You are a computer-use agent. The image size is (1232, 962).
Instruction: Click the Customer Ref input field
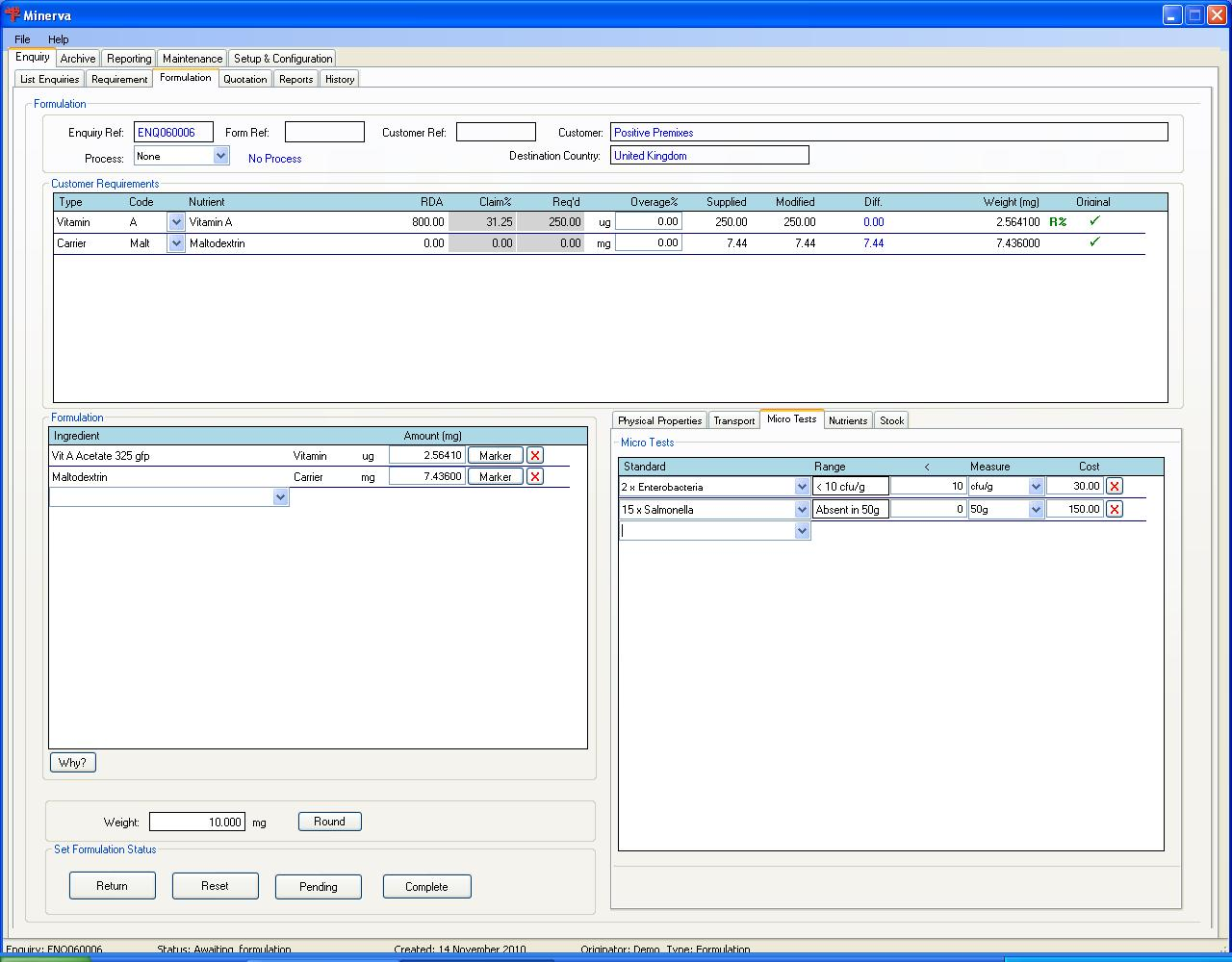coord(496,133)
